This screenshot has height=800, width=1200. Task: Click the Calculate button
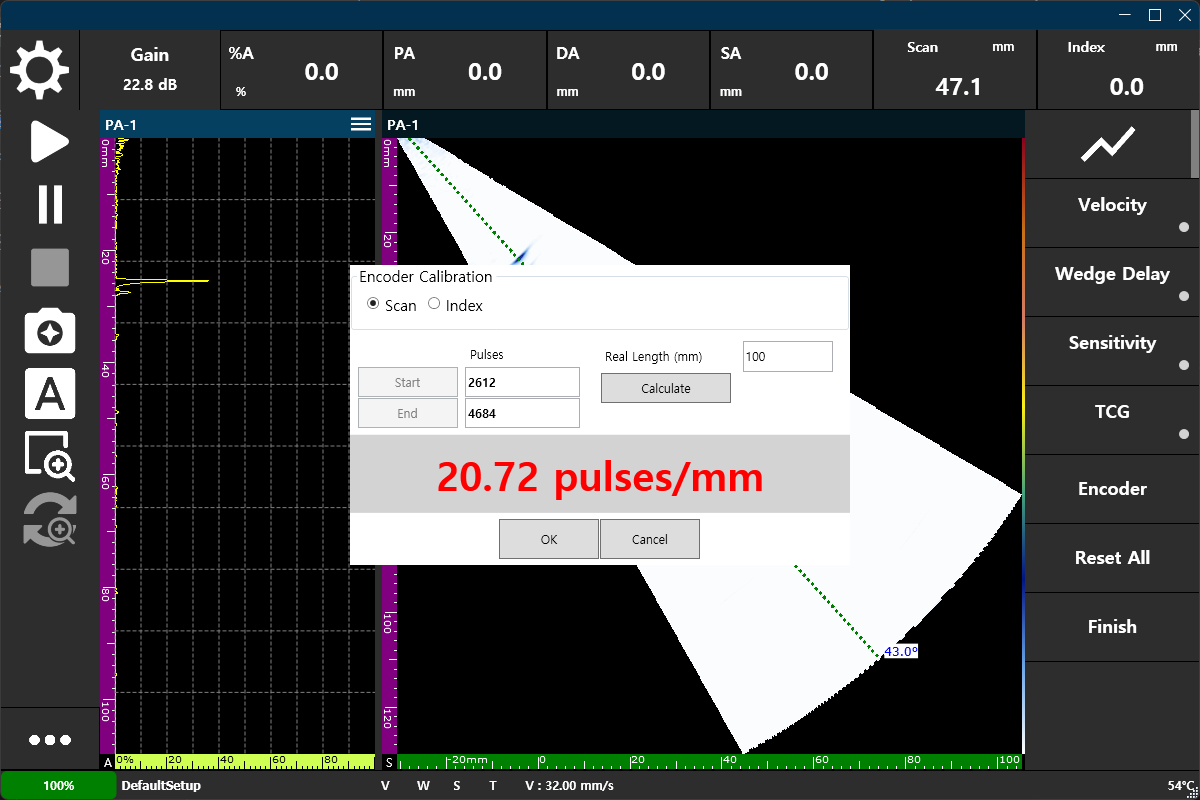pyautogui.click(x=666, y=389)
